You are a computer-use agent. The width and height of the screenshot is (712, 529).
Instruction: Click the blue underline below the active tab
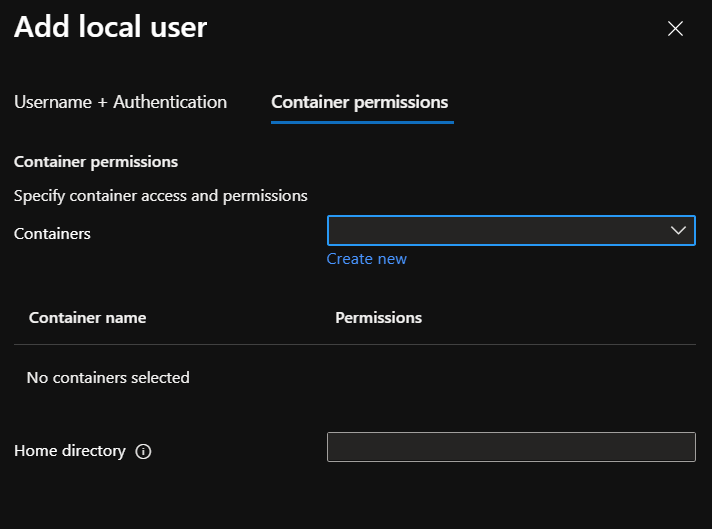point(362,122)
